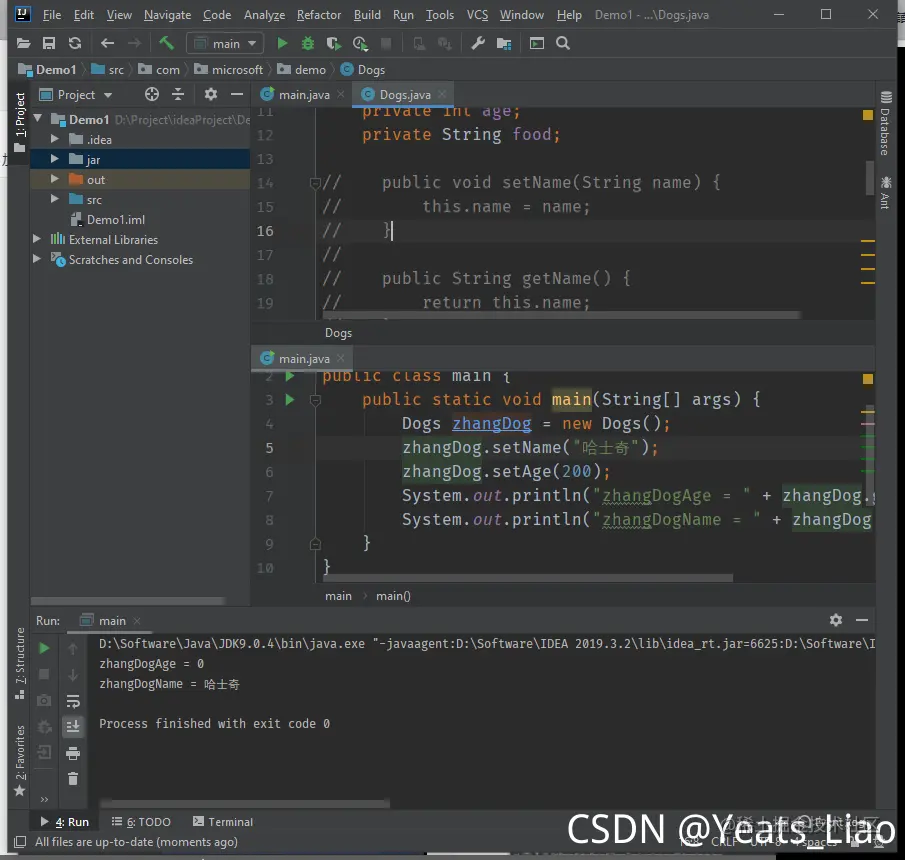Click horizontal scrollbar in main.java editor
Image resolution: width=905 pixels, height=860 pixels.
(x=528, y=578)
